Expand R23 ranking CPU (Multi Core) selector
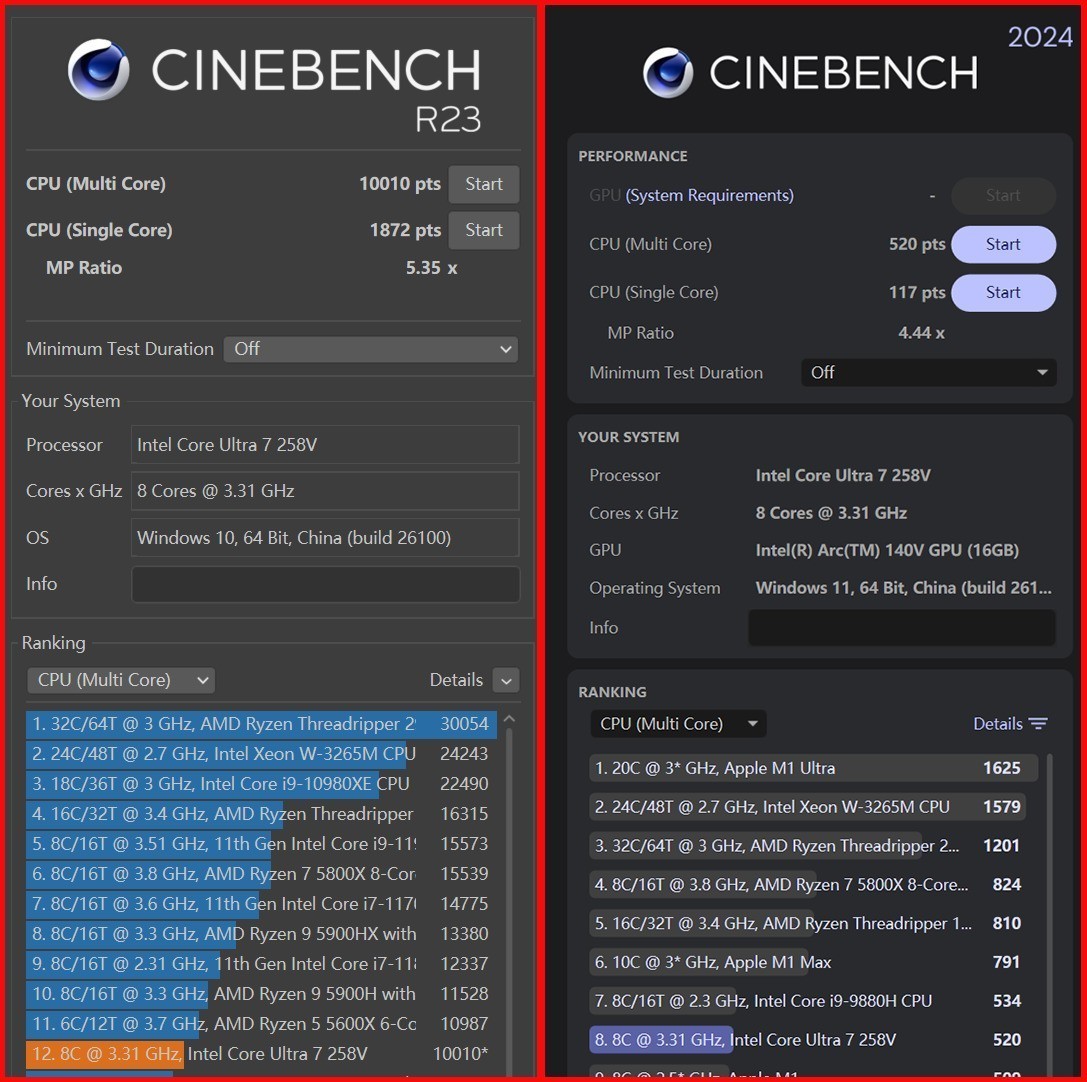Viewport: 1087px width, 1082px height. click(121, 680)
